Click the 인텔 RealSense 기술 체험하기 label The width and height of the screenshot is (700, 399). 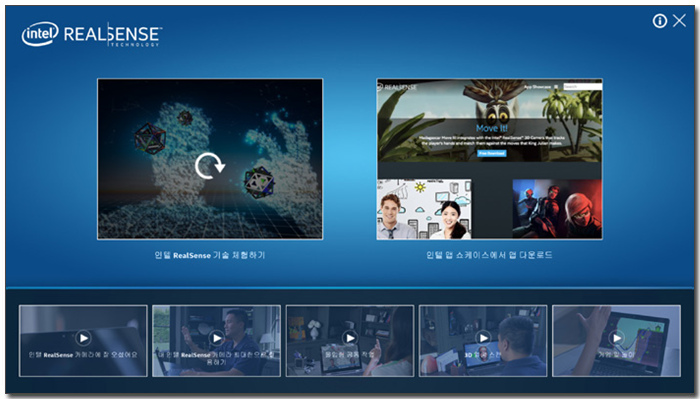click(x=210, y=255)
